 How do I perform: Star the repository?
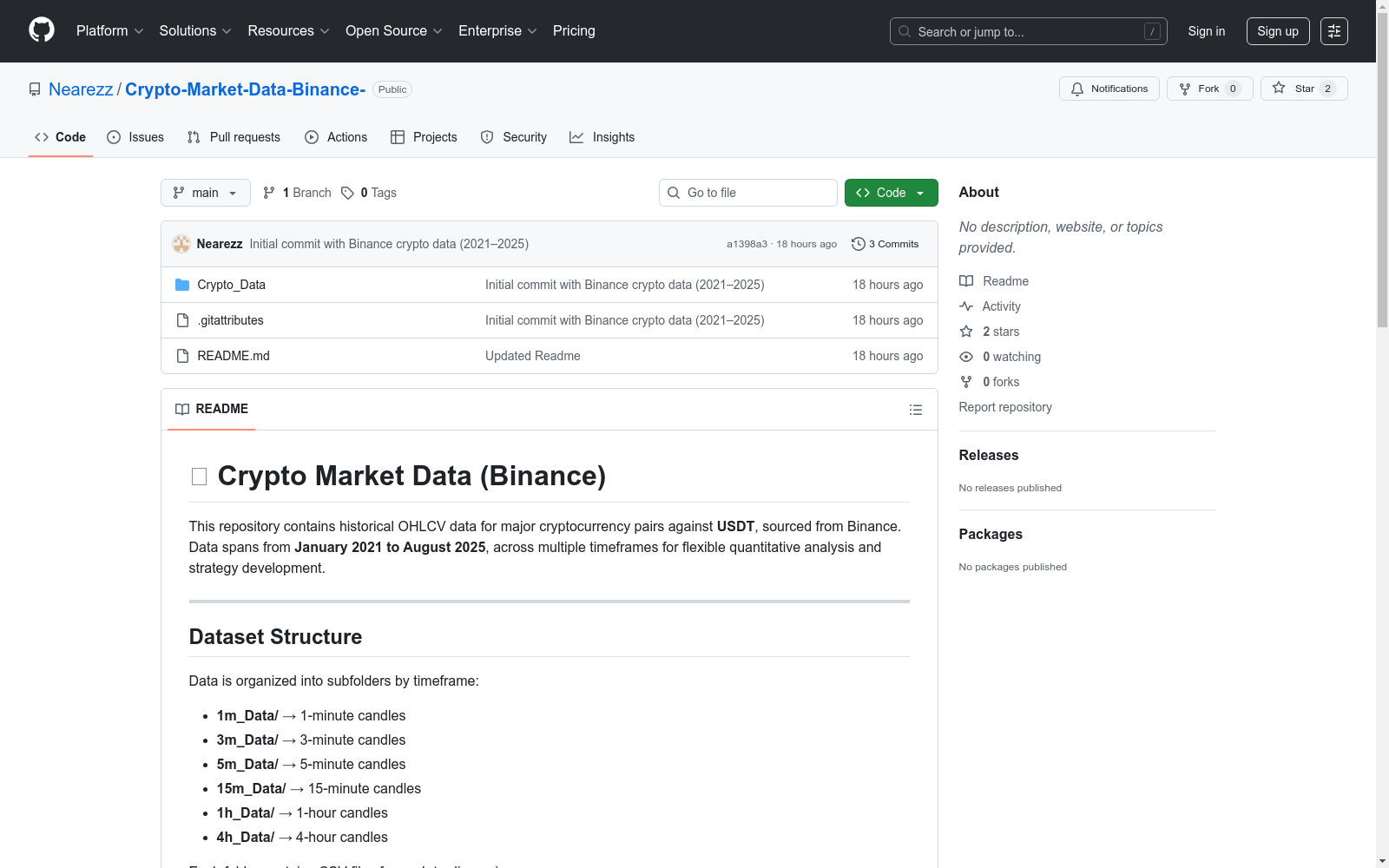point(1303,89)
